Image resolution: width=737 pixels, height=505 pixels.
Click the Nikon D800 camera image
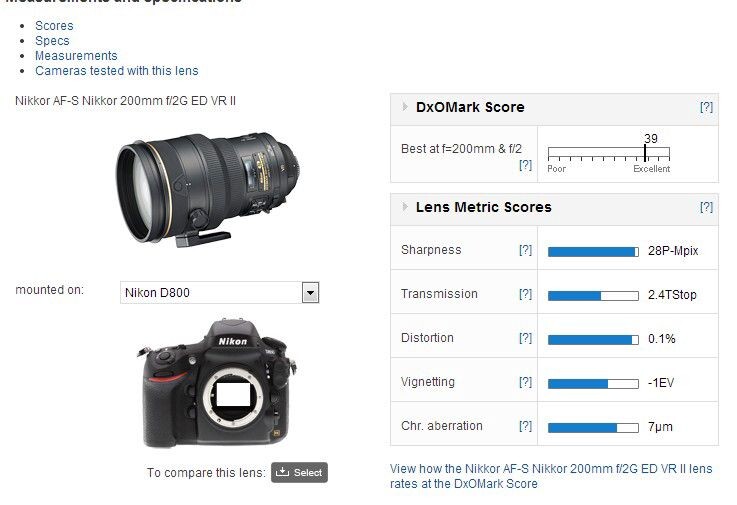pos(216,383)
